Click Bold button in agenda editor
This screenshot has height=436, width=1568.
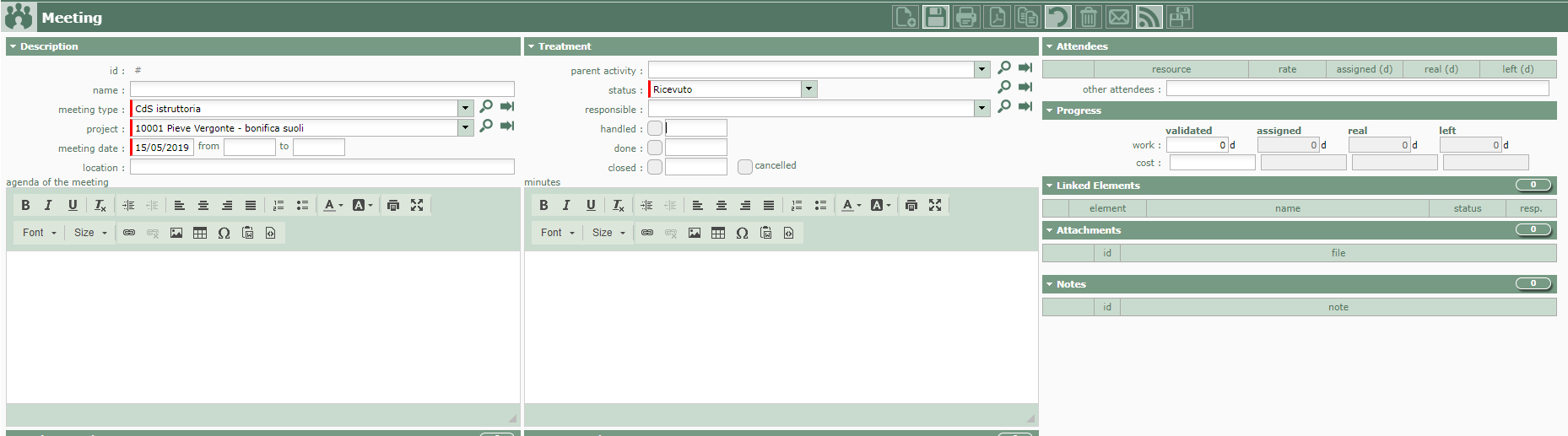coord(25,205)
